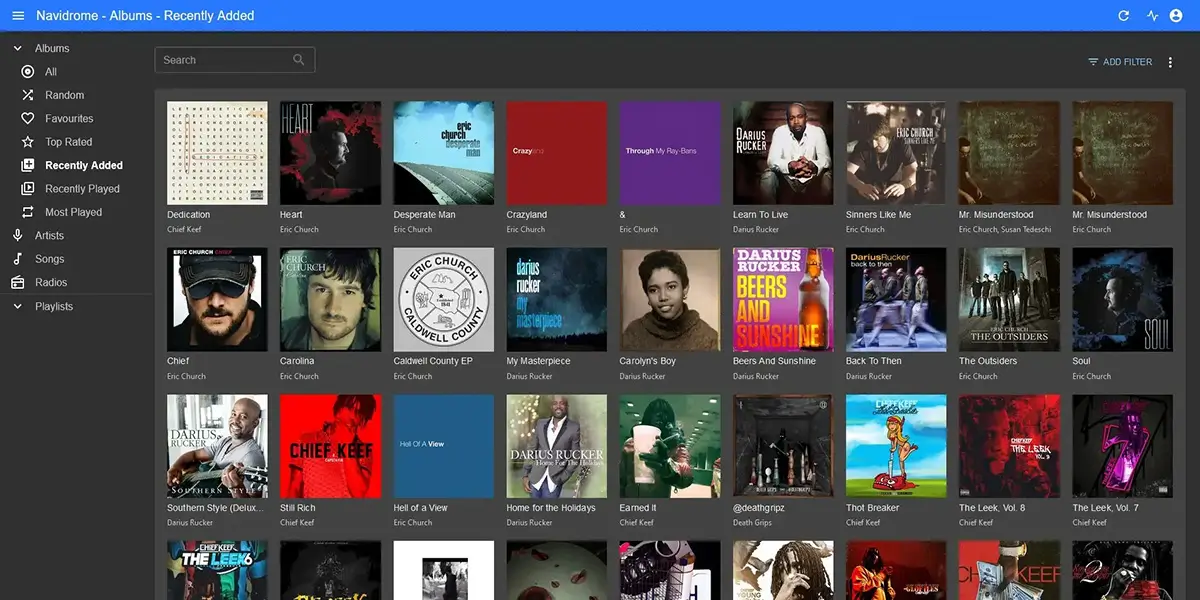Open Darius Rucker artist link under Learn To Live
Screen dimensions: 1200x600
[755, 229]
